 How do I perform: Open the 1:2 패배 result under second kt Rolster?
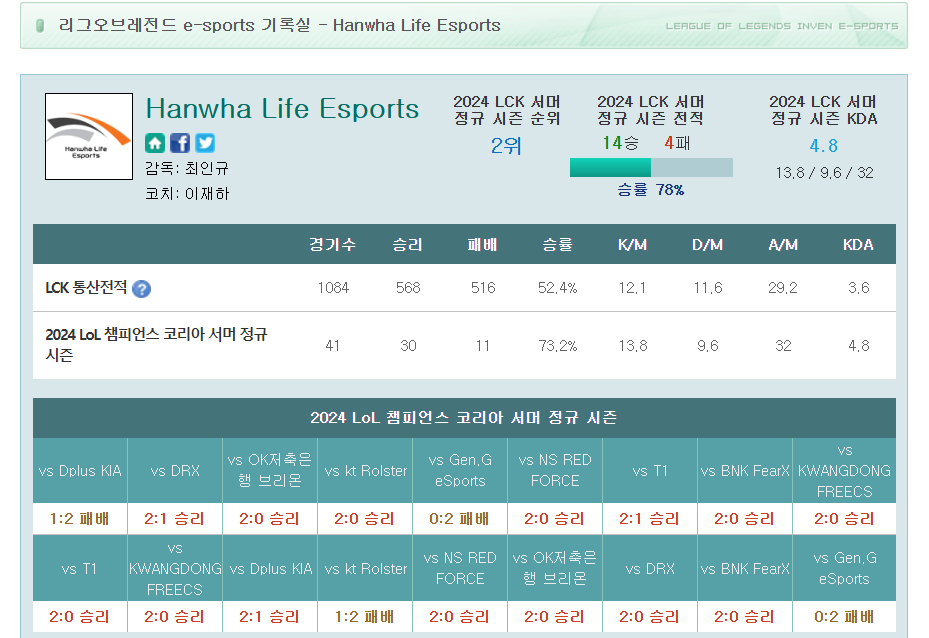click(x=365, y=617)
